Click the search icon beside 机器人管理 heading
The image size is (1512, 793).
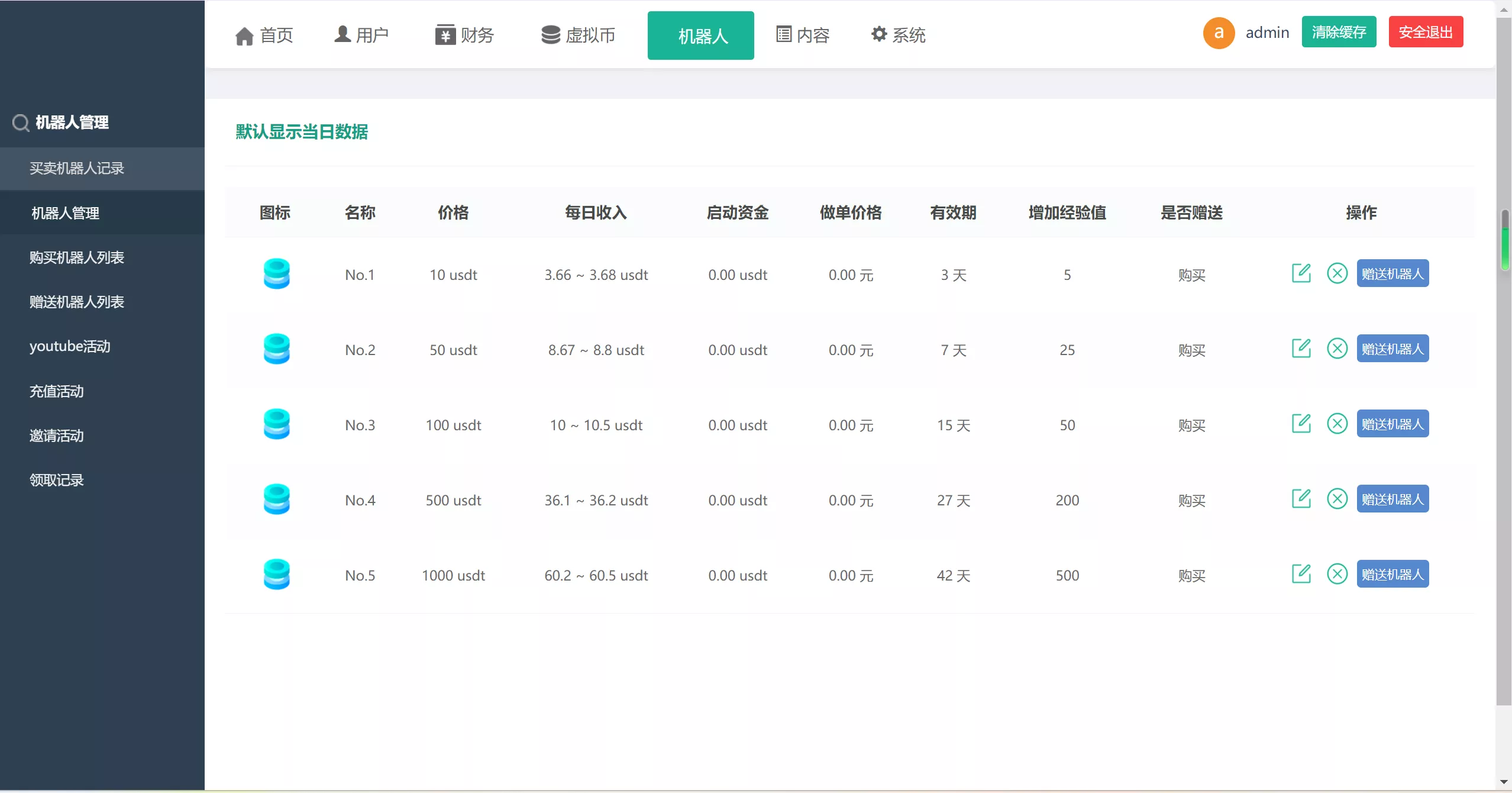pyautogui.click(x=21, y=123)
